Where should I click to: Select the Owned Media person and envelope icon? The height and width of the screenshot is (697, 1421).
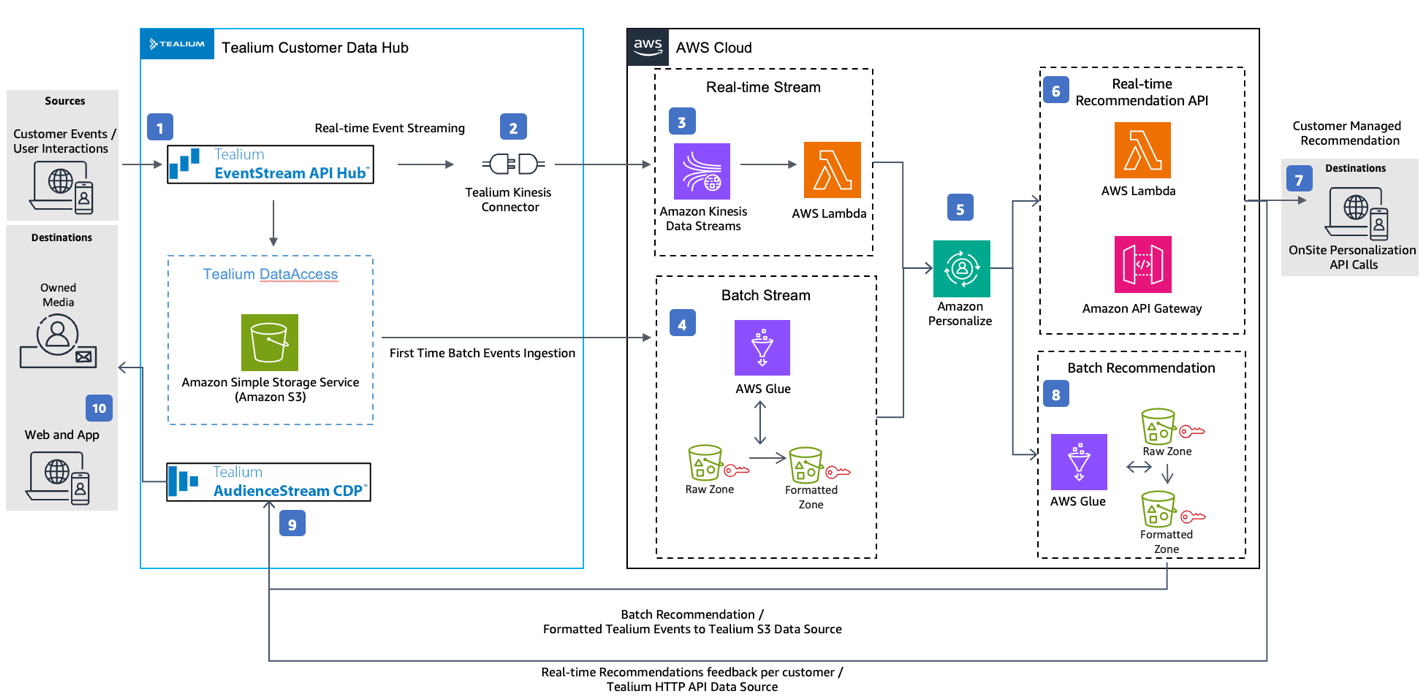click(59, 342)
